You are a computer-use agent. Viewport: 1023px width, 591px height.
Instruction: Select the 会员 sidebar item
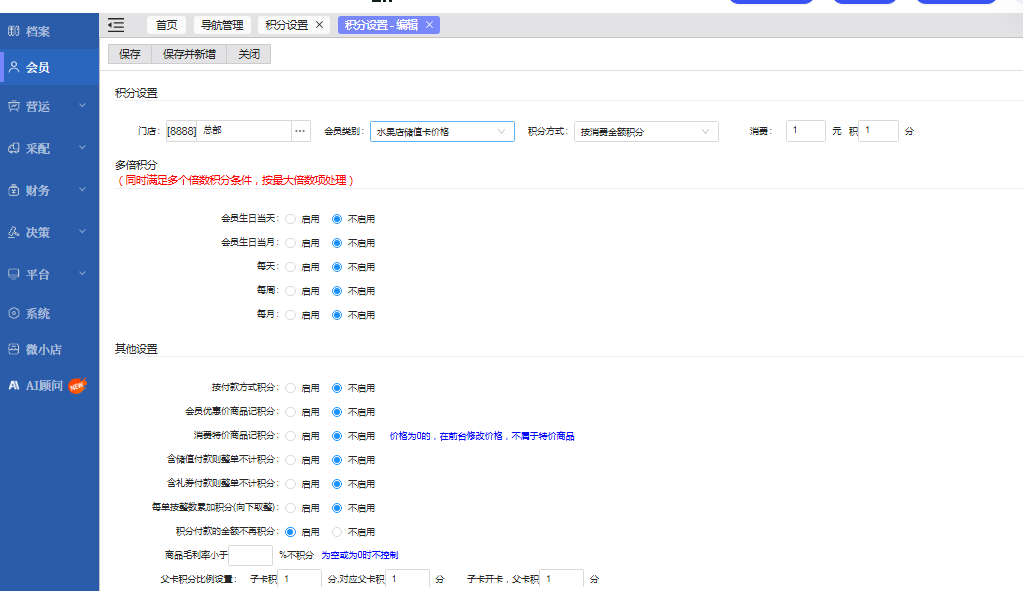(x=50, y=67)
